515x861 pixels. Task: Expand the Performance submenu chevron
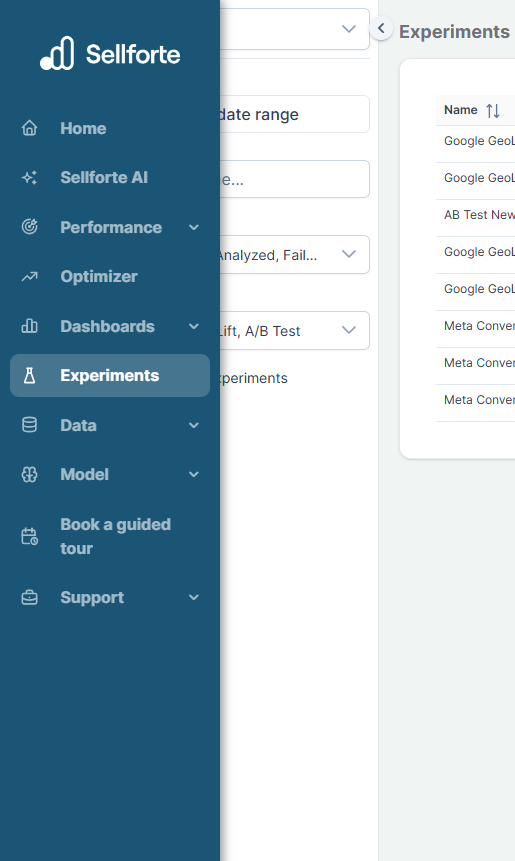coord(194,227)
